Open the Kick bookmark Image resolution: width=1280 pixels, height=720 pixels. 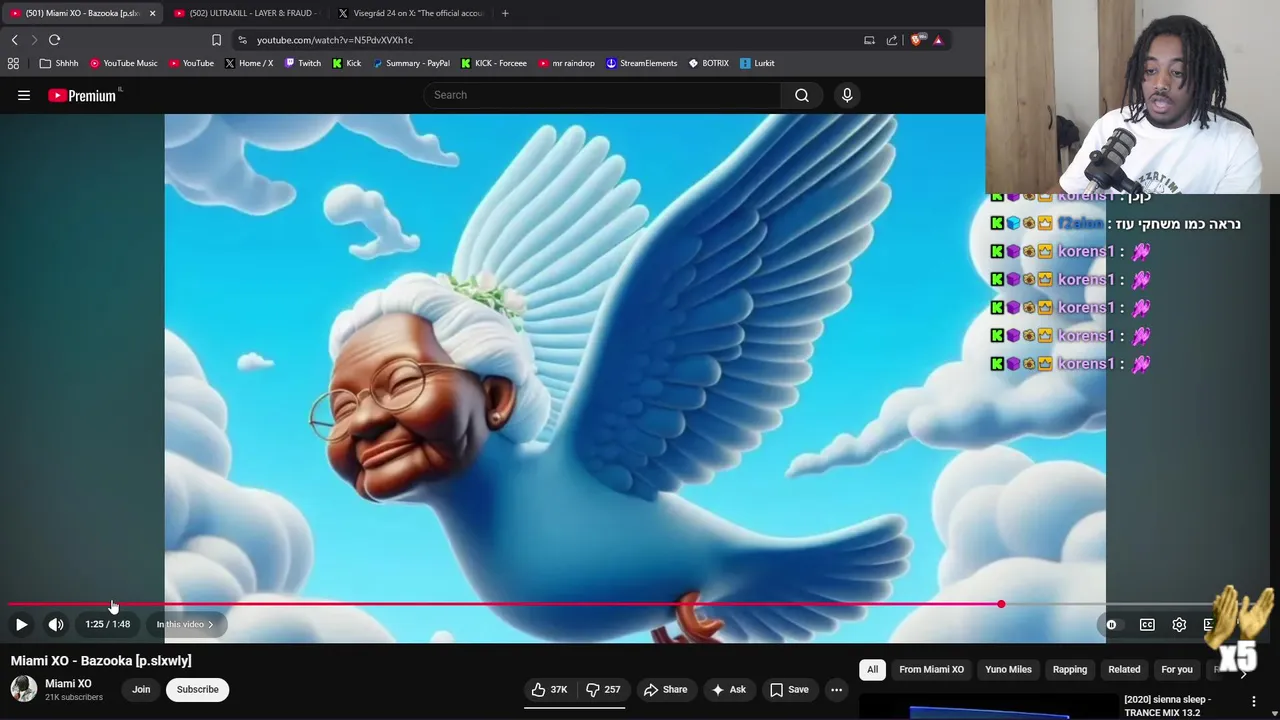click(347, 63)
